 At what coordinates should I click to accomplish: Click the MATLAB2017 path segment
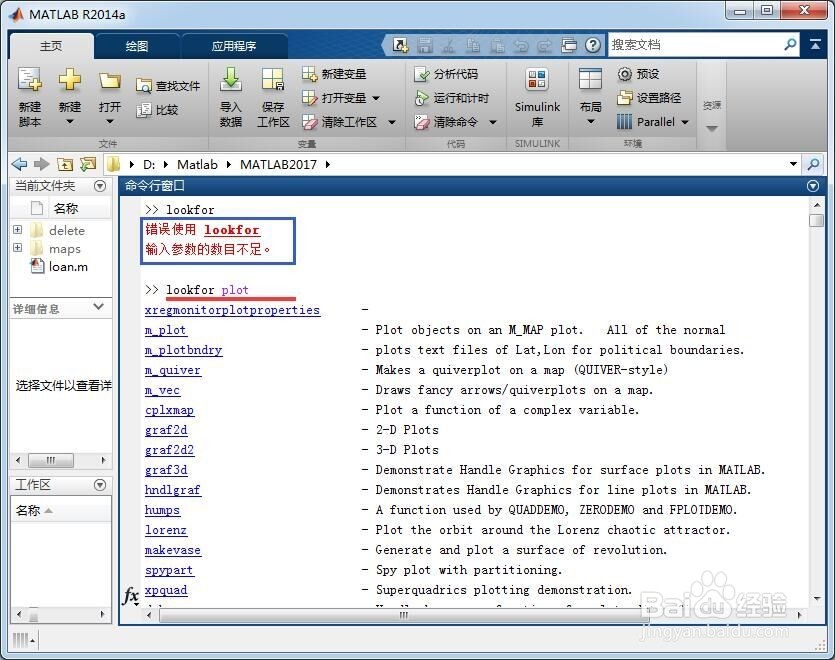click(x=279, y=165)
